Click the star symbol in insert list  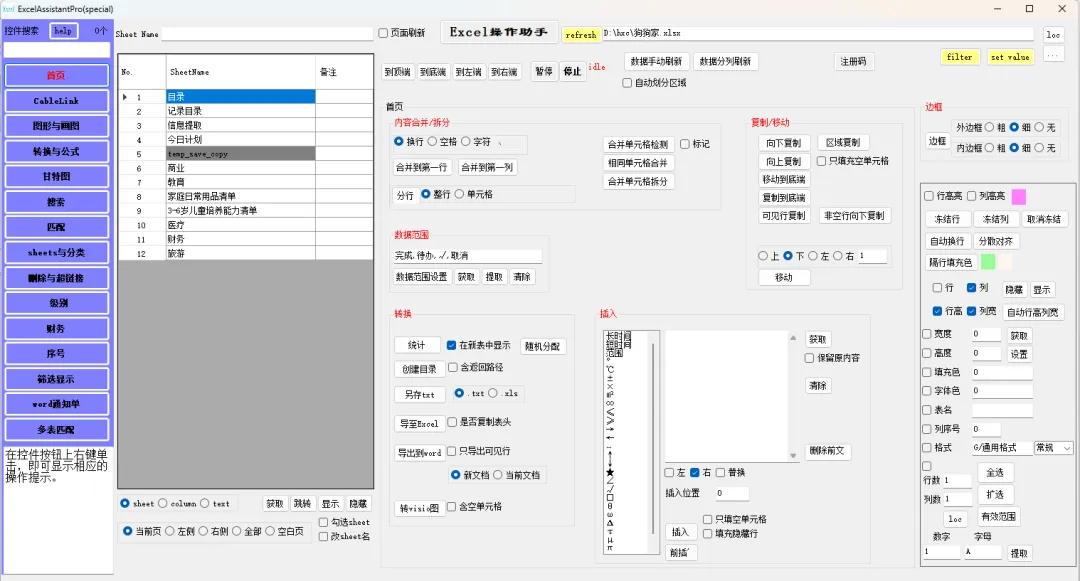(610, 472)
